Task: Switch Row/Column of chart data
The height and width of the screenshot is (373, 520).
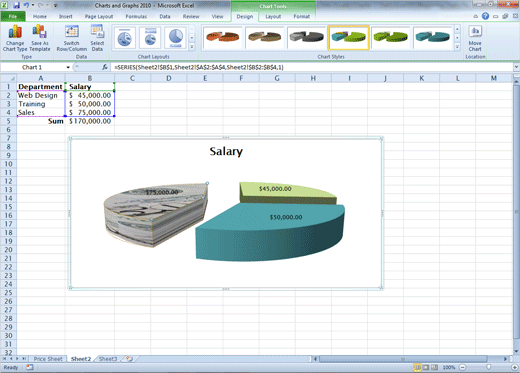Action: (72, 38)
